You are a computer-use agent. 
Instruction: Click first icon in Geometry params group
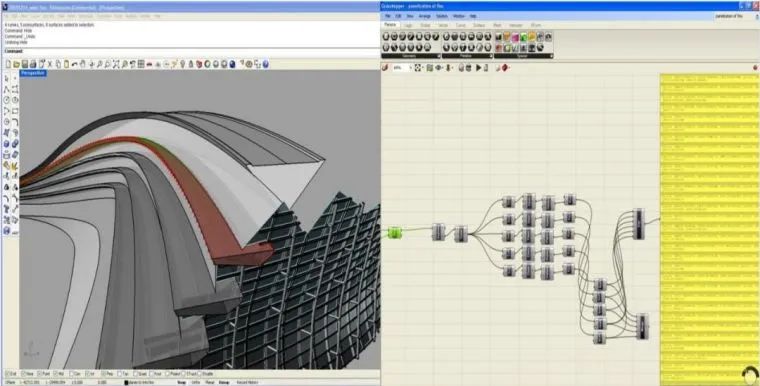(x=386, y=36)
